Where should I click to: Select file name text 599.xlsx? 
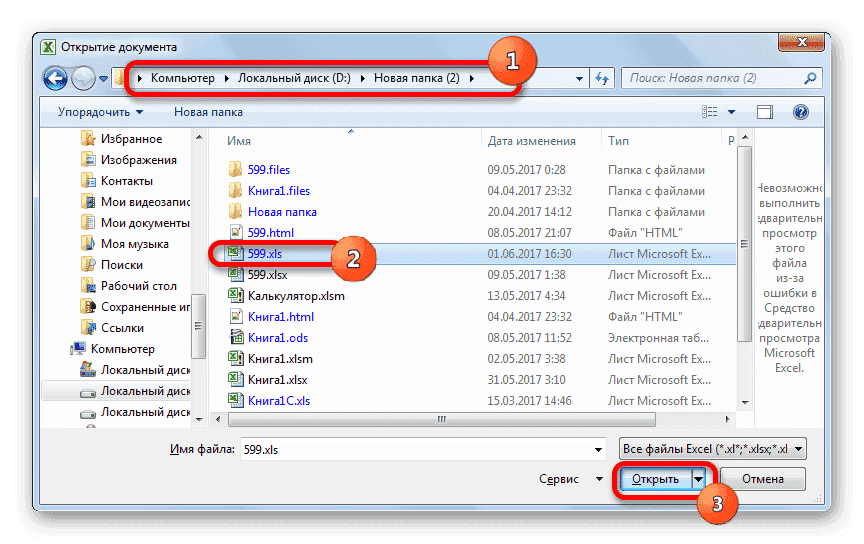coord(267,274)
